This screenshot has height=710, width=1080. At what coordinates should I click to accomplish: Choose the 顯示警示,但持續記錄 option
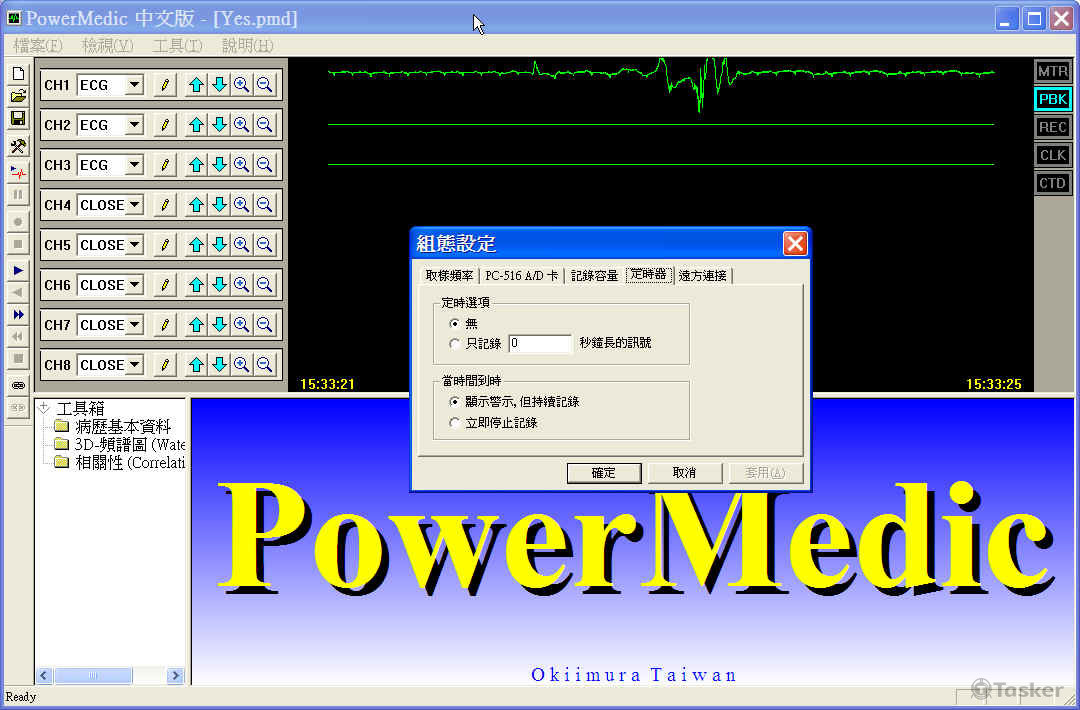coord(455,402)
